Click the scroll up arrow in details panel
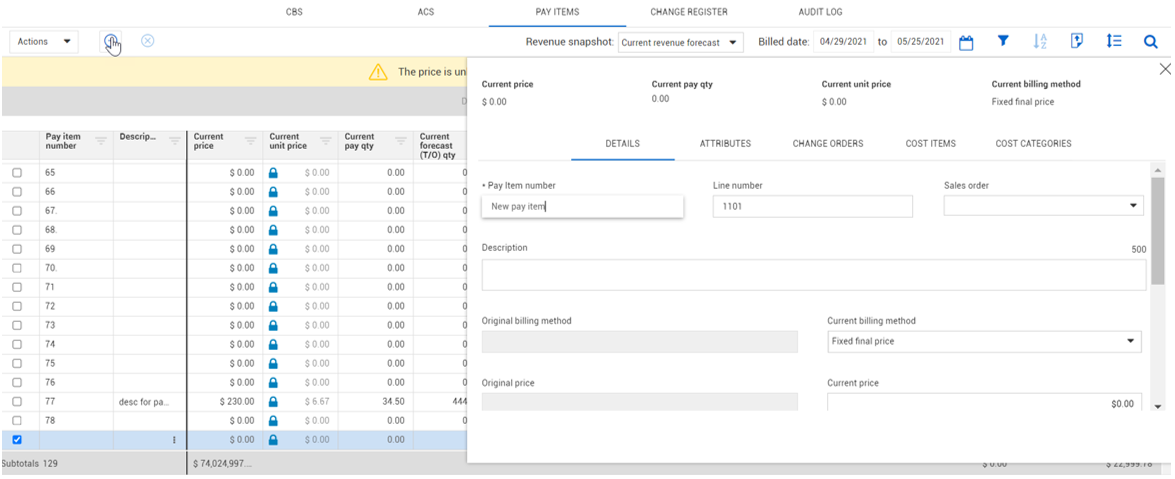This screenshot has height=479, width=1175. 1158,169
